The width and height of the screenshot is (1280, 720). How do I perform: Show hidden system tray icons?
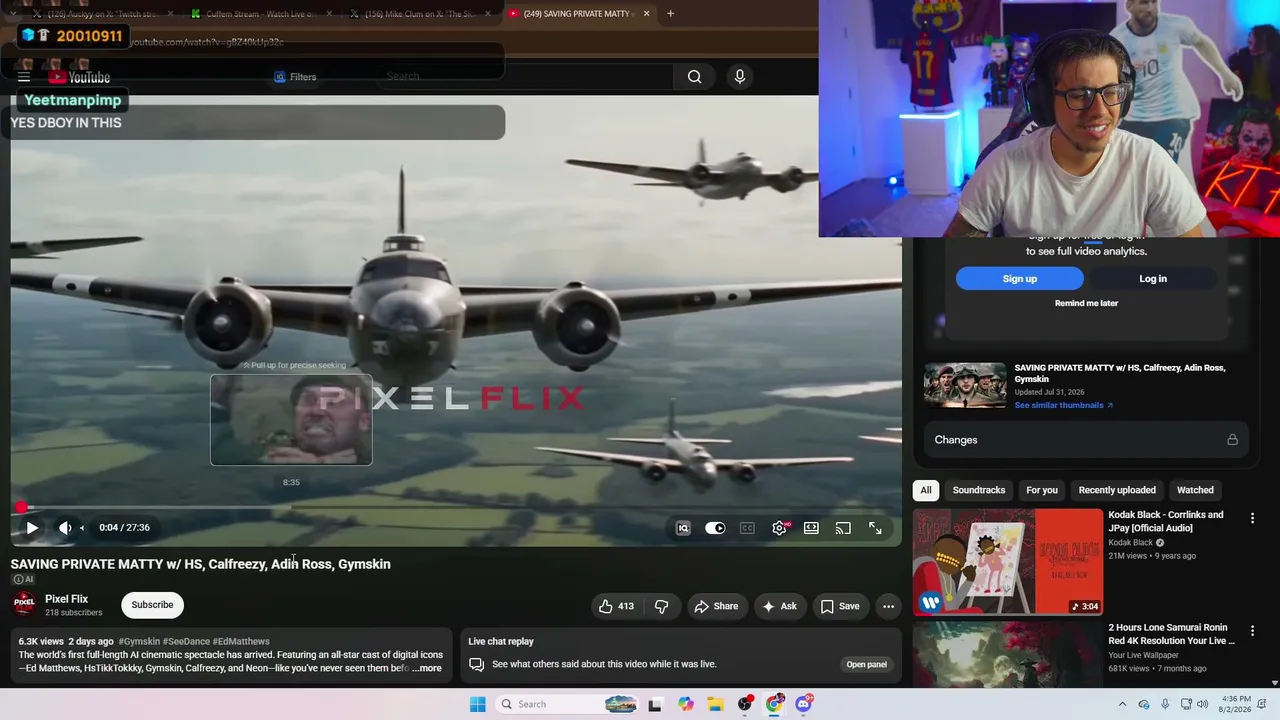[x=1122, y=704]
